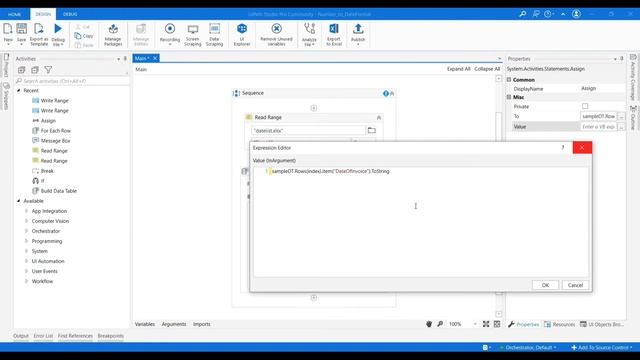
Task: Click Remove Unused Variables
Action: tap(276, 34)
